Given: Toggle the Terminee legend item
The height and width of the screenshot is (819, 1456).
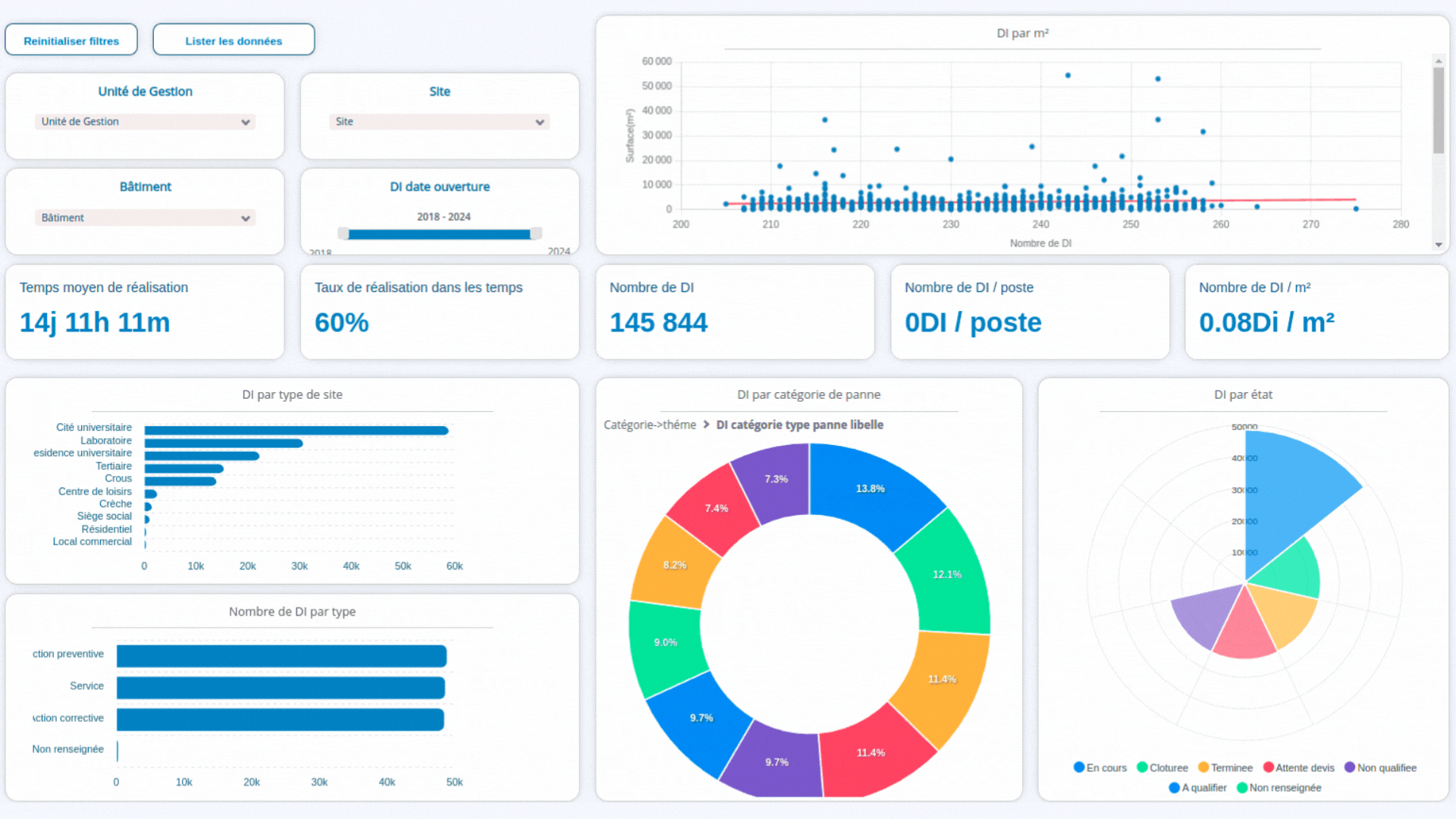Looking at the screenshot, I should coord(1225,767).
